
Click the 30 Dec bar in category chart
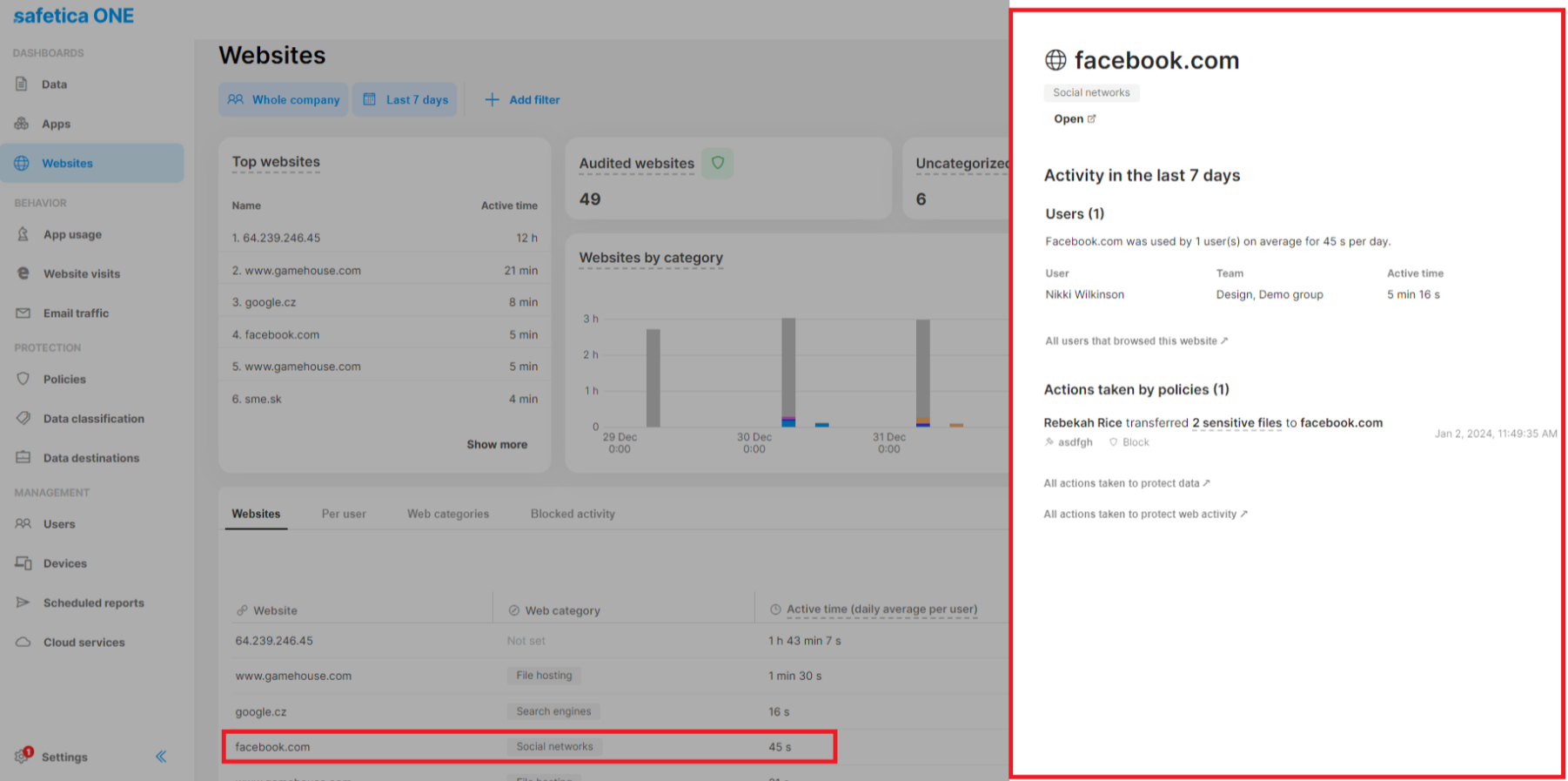point(788,372)
